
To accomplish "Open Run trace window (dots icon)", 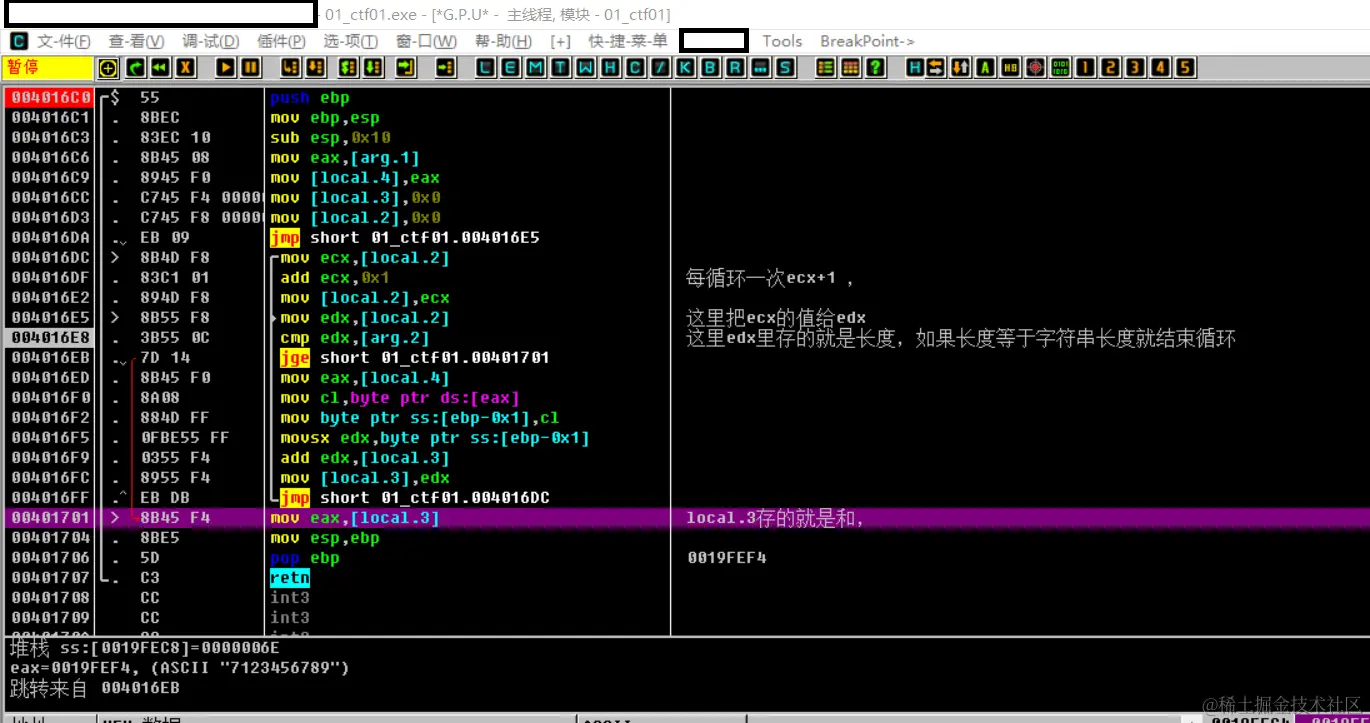I will click(761, 68).
